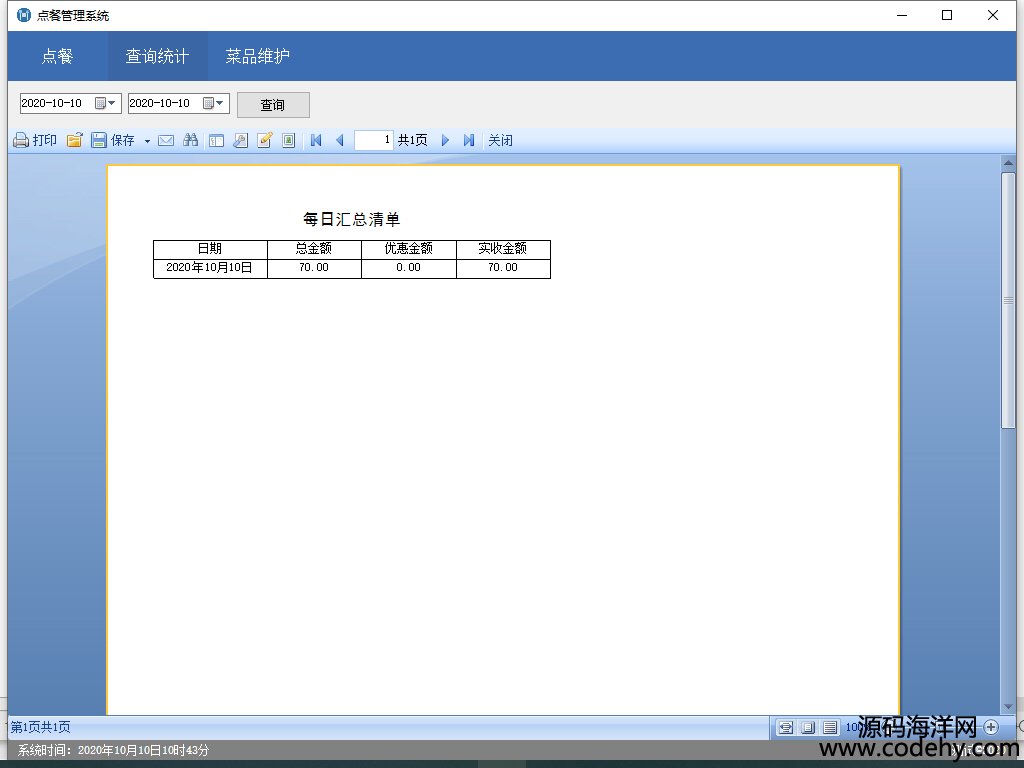
Task: Open page setup wrench icon
Action: [x=240, y=141]
